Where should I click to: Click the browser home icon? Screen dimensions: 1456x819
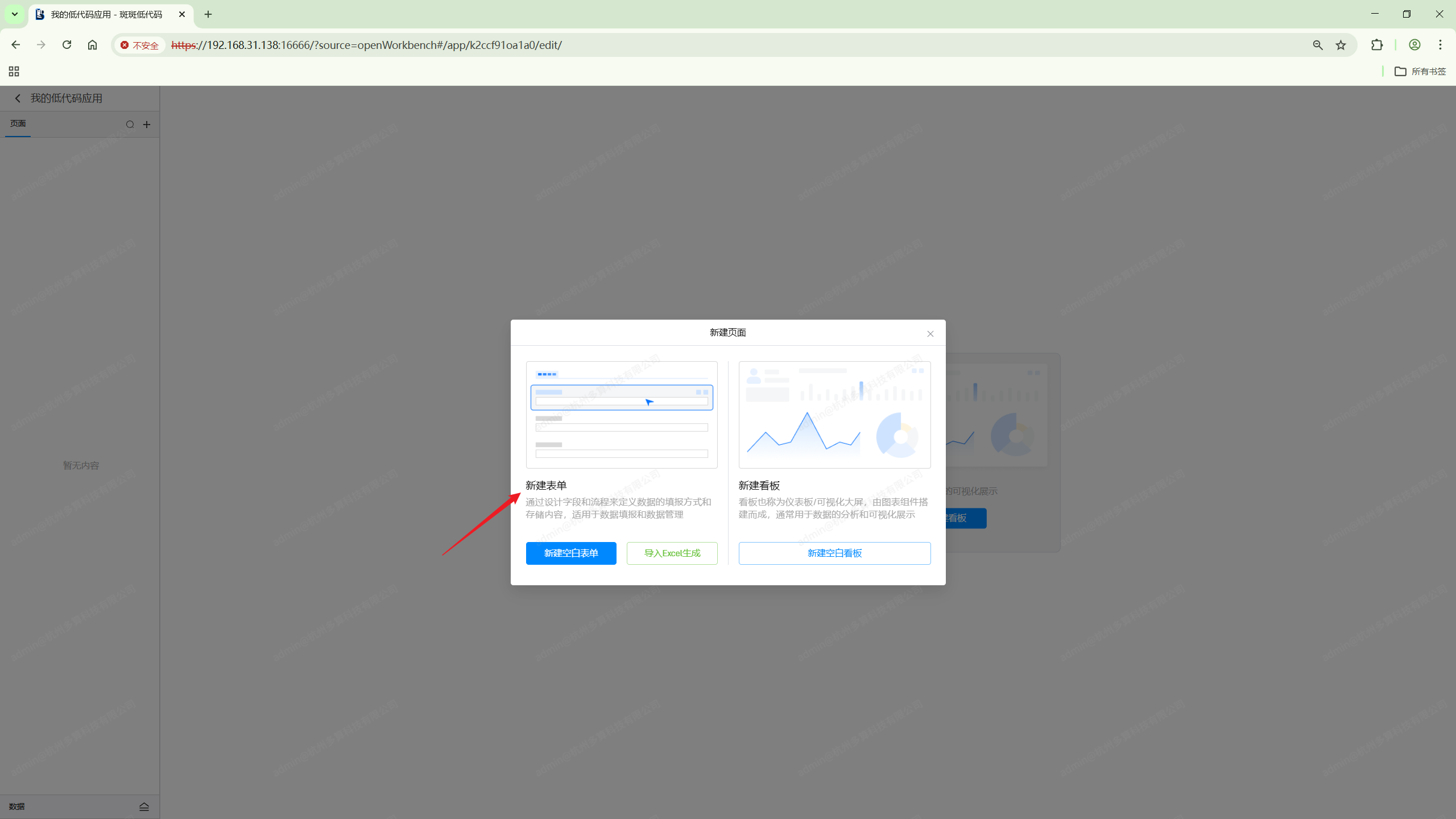point(92,45)
